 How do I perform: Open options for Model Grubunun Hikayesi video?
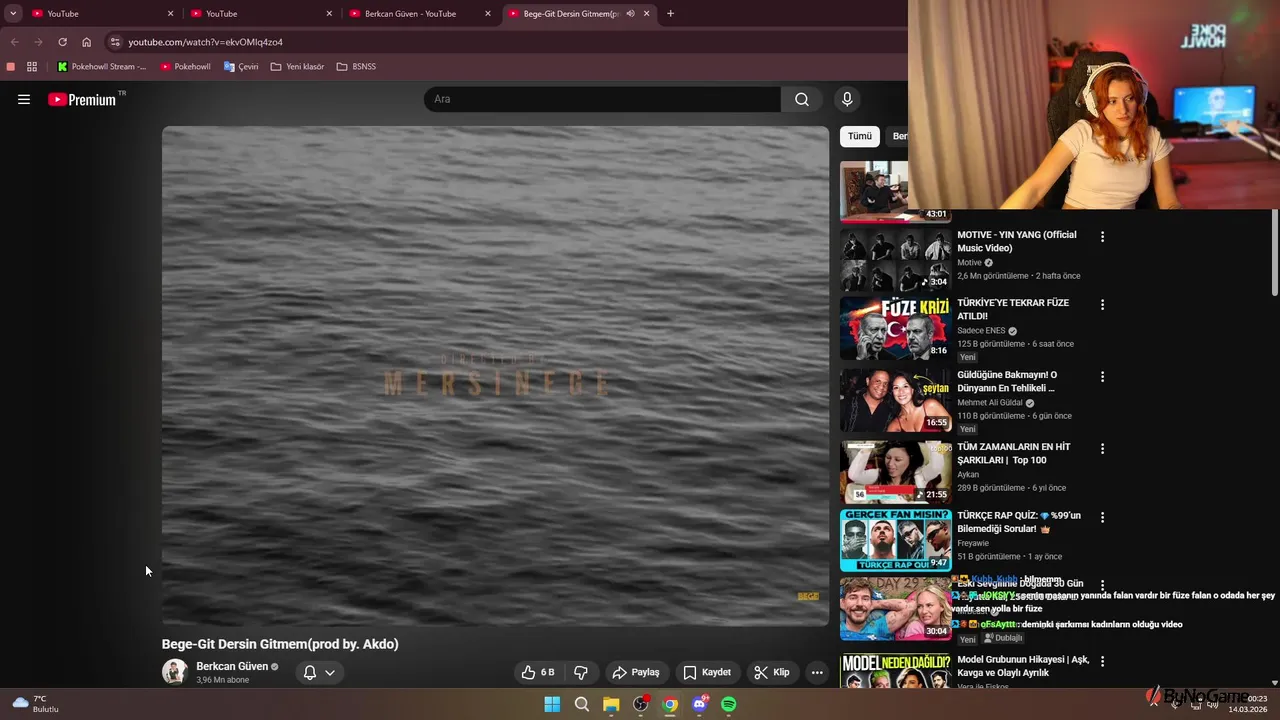click(1102, 661)
